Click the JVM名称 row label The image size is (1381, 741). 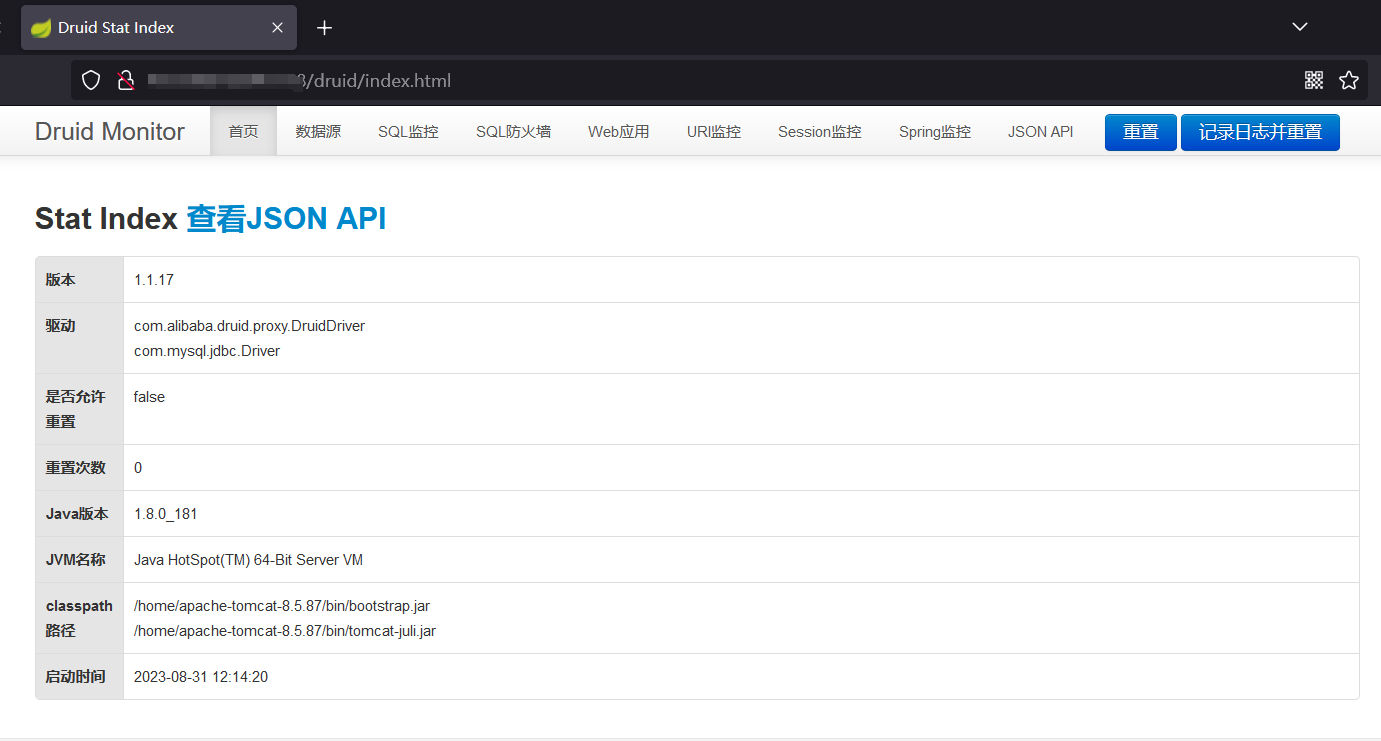tap(75, 560)
